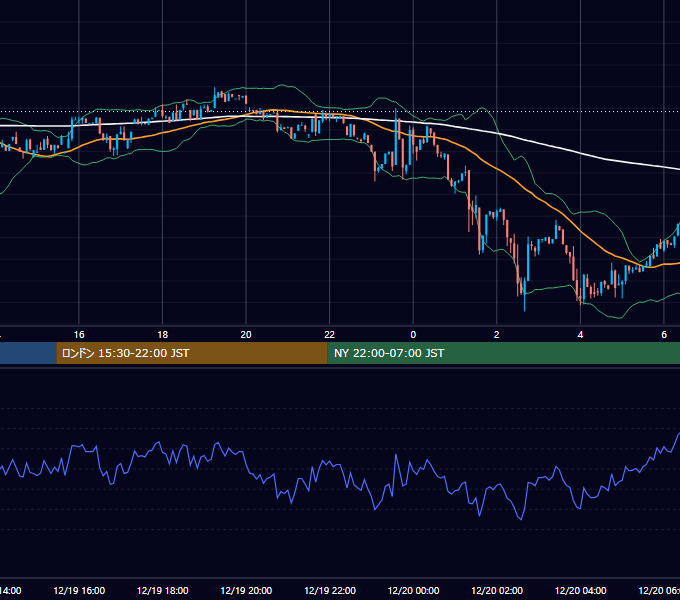This screenshot has height=600, width=680.
Task: Click the 12/19 22:00 time label
Action: pos(330,590)
